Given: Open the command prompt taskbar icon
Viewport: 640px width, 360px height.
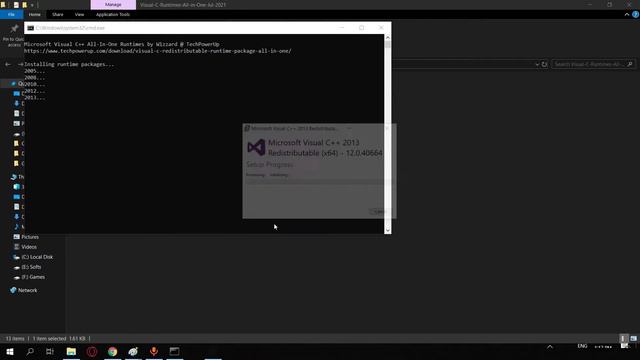Looking at the screenshot, I should pos(175,351).
